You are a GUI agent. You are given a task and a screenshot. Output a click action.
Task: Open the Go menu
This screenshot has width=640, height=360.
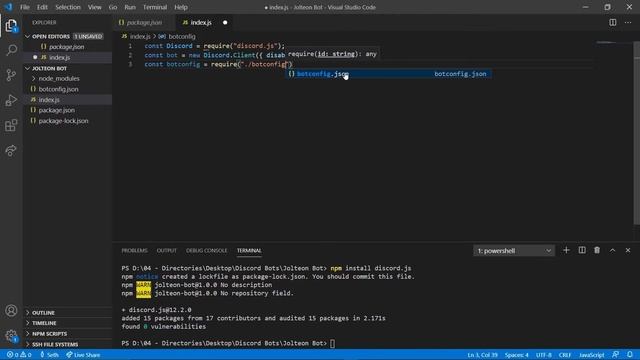tap(113, 7)
